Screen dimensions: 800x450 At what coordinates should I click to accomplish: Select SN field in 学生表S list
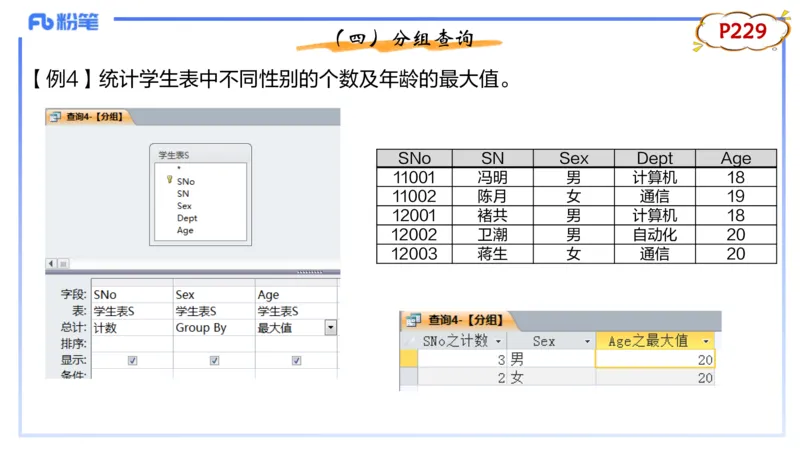pyautogui.click(x=183, y=194)
